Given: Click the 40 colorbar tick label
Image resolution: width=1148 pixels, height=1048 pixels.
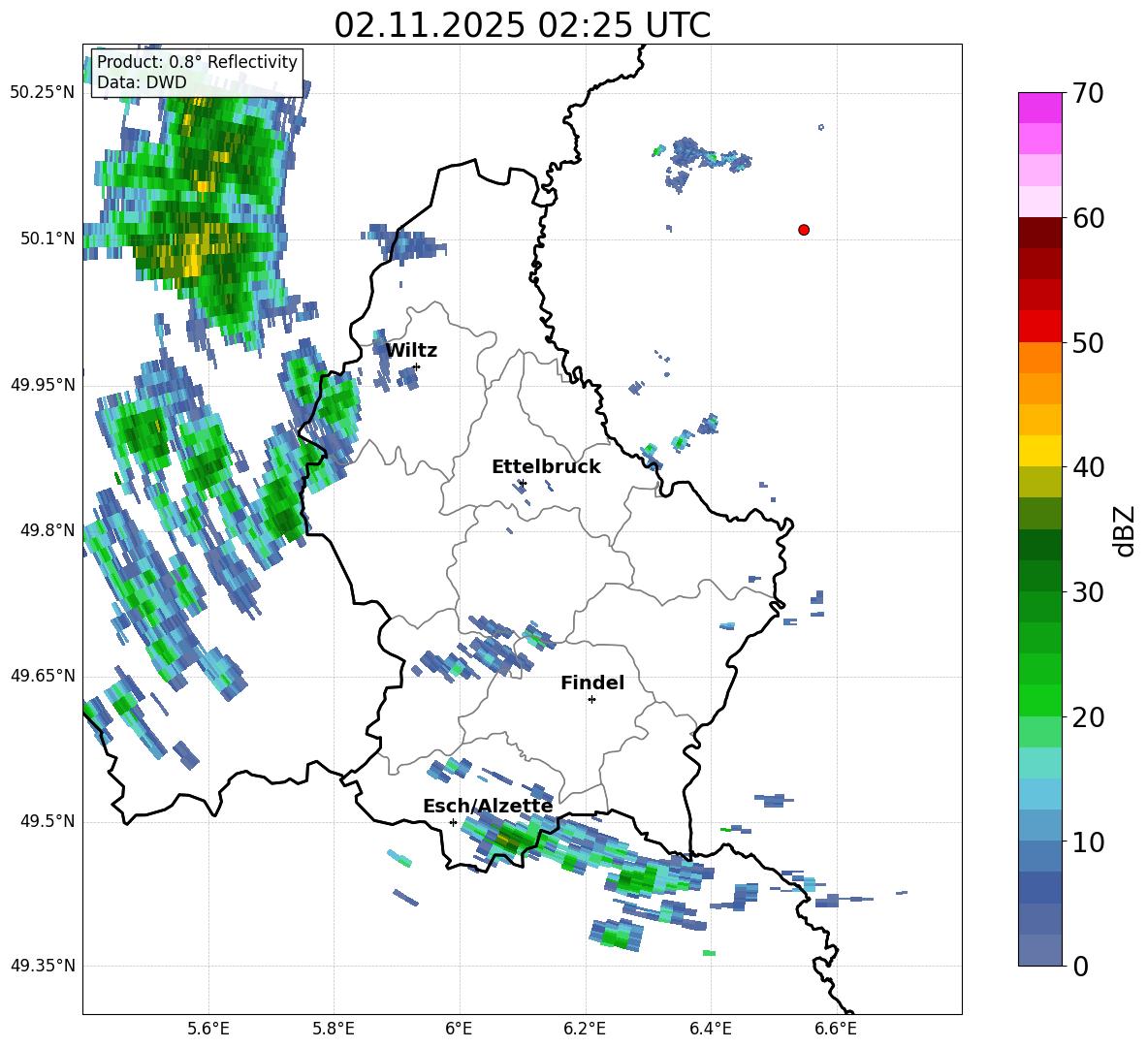Looking at the screenshot, I should (1088, 467).
